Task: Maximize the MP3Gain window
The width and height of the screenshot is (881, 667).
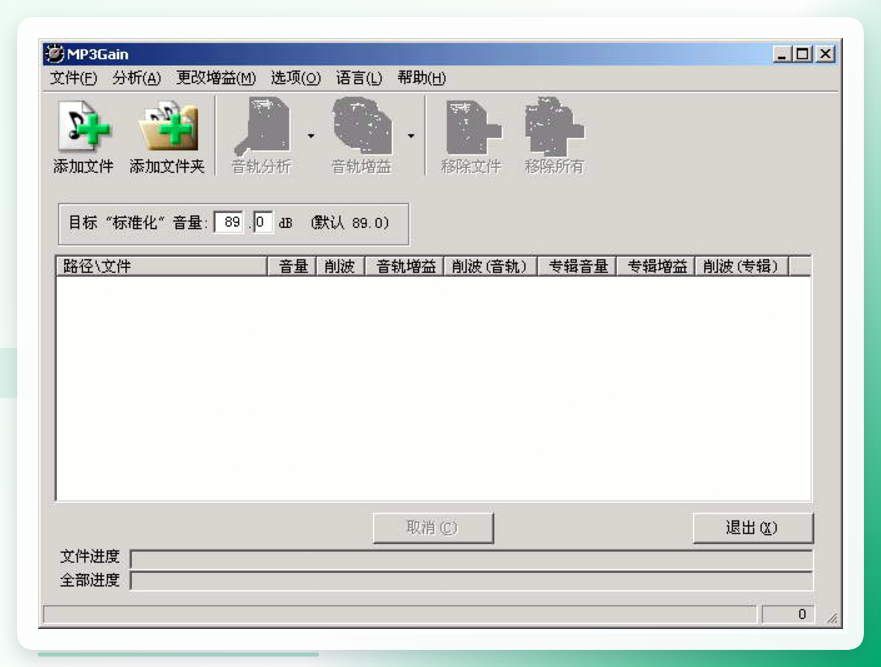Action: tap(802, 54)
